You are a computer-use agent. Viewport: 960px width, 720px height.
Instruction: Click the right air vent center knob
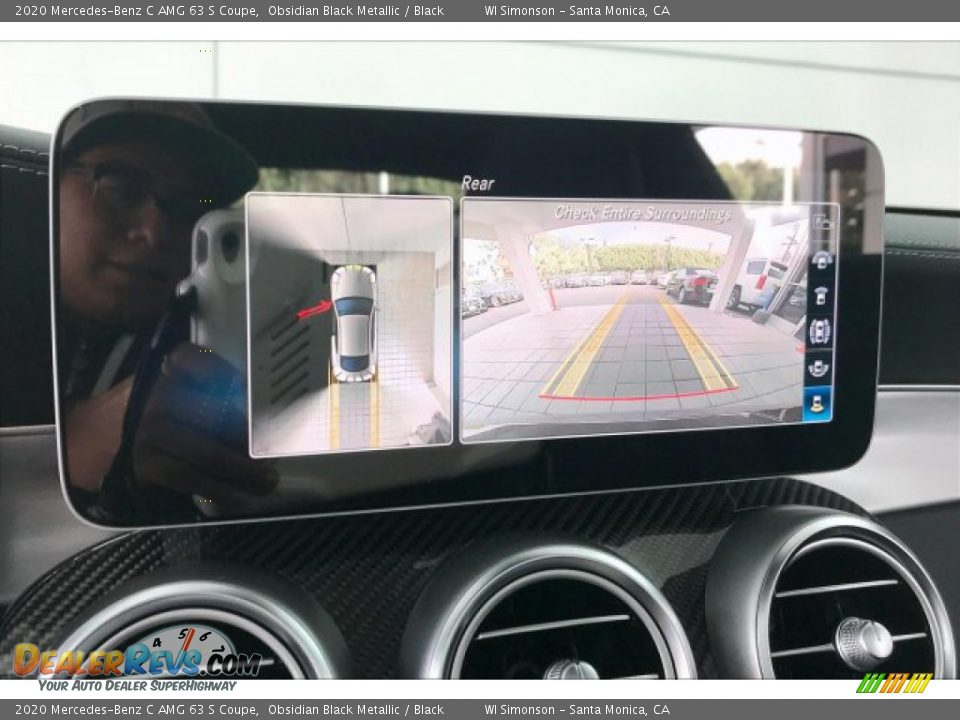click(863, 642)
